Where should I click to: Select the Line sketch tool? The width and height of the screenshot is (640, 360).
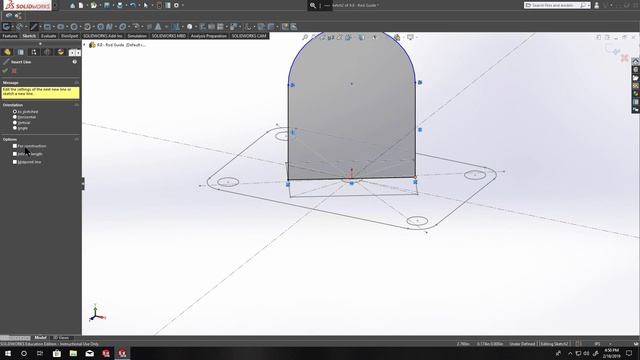(34, 27)
